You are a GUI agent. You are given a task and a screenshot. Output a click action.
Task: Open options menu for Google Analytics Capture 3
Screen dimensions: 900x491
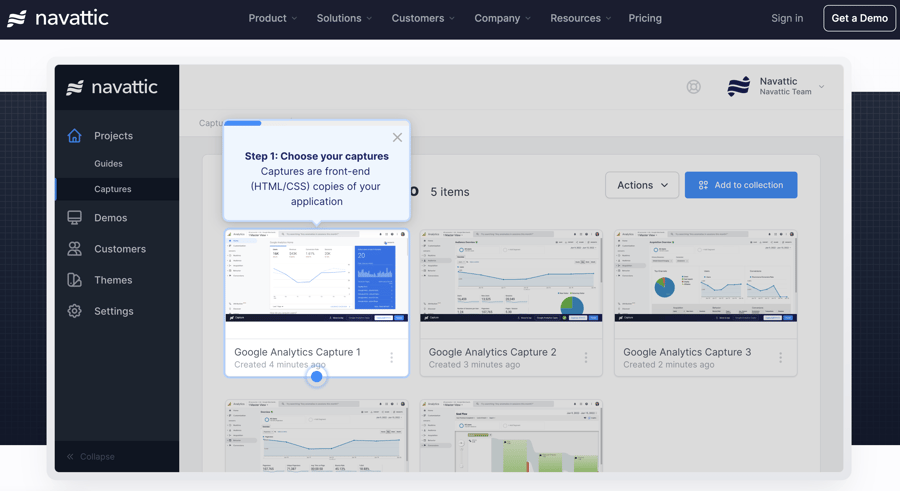[x=780, y=357]
